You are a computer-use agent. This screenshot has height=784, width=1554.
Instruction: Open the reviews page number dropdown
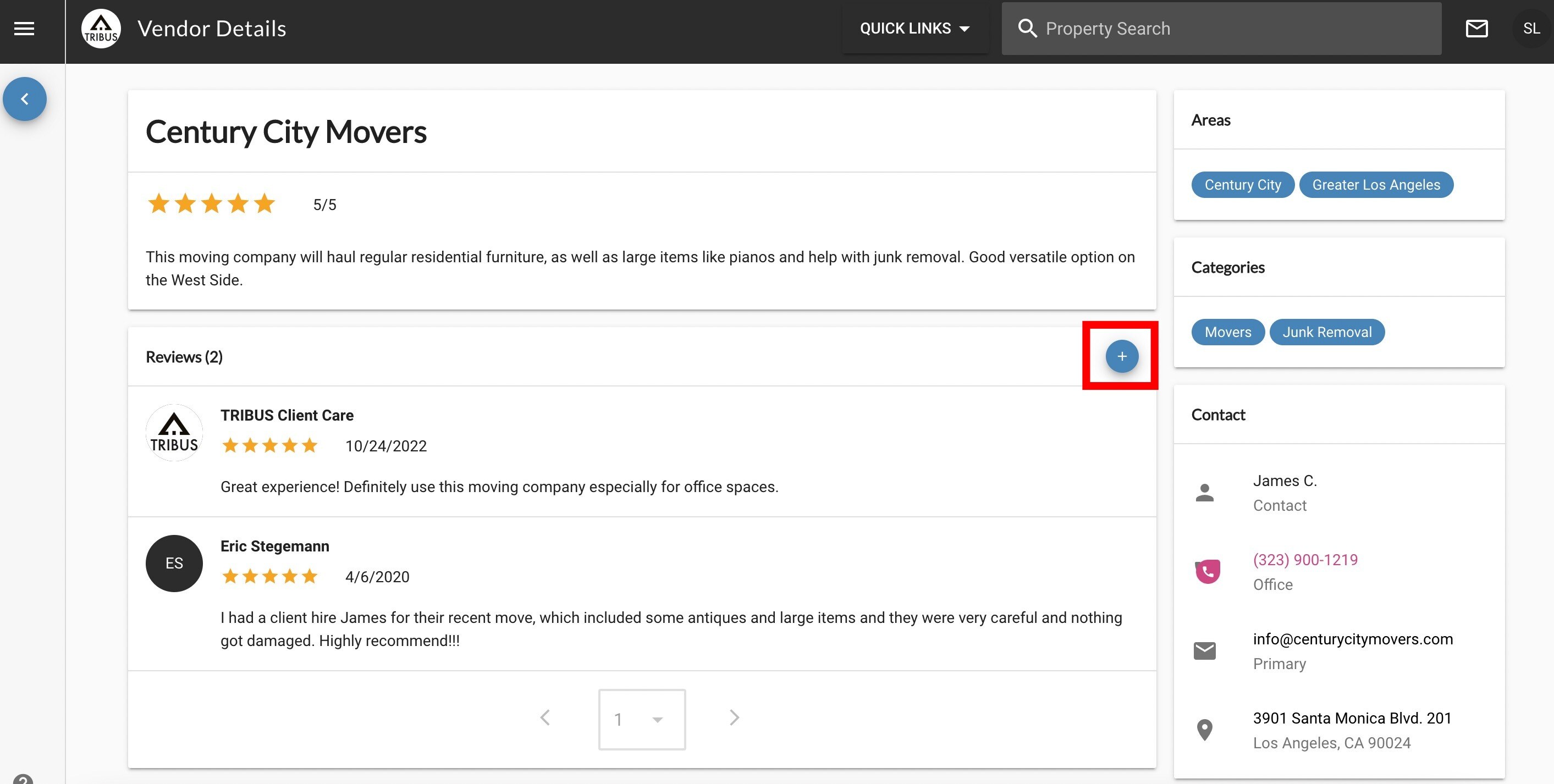(x=642, y=719)
